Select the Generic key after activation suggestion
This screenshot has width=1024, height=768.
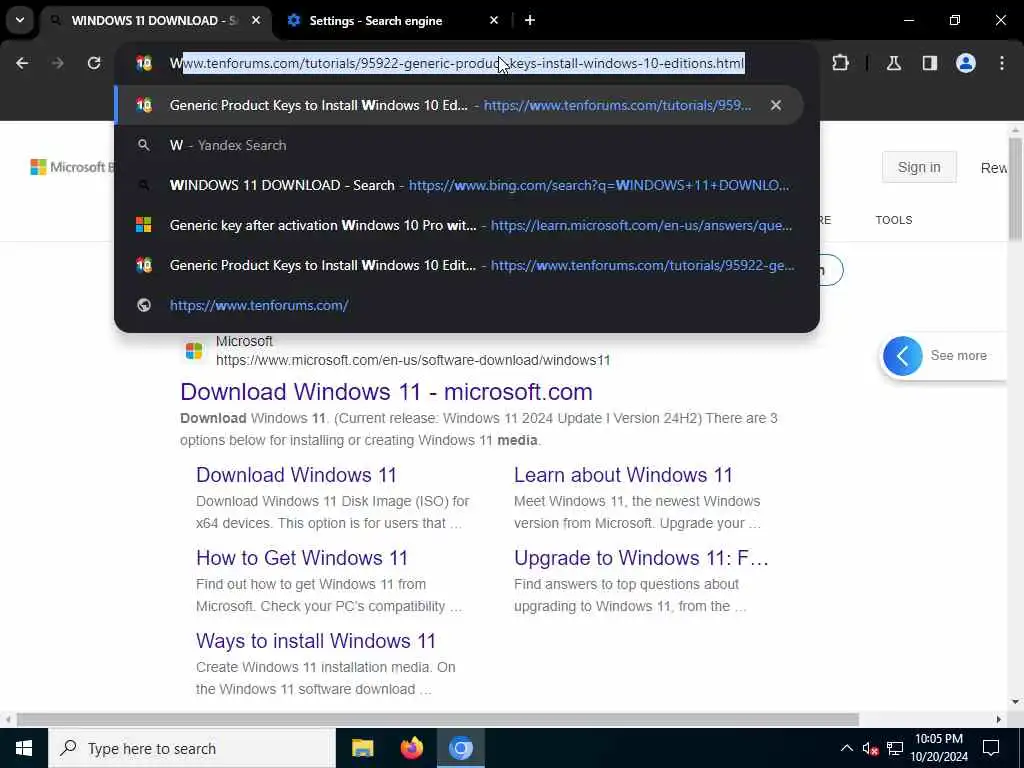[466, 225]
